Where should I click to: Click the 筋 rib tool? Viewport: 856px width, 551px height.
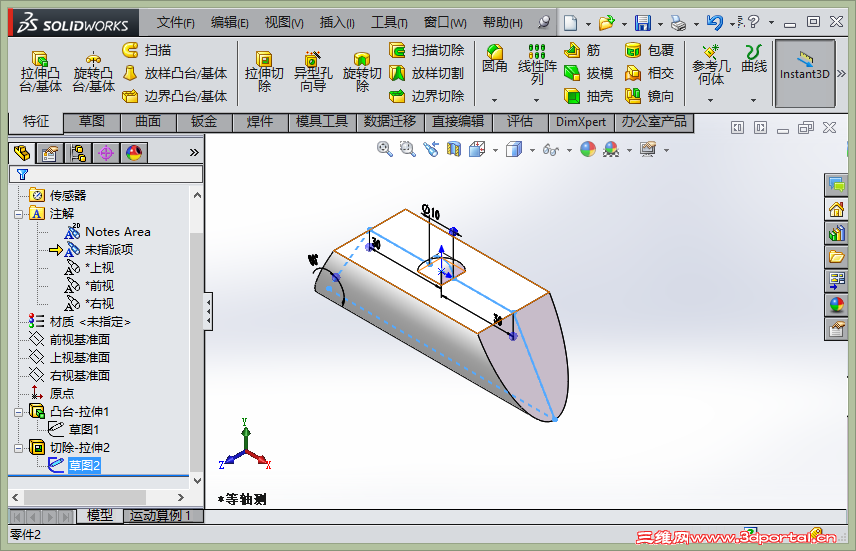(582, 50)
